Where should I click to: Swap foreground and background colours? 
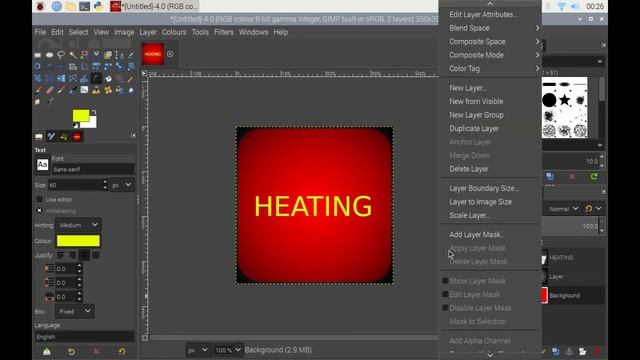pyautogui.click(x=93, y=112)
